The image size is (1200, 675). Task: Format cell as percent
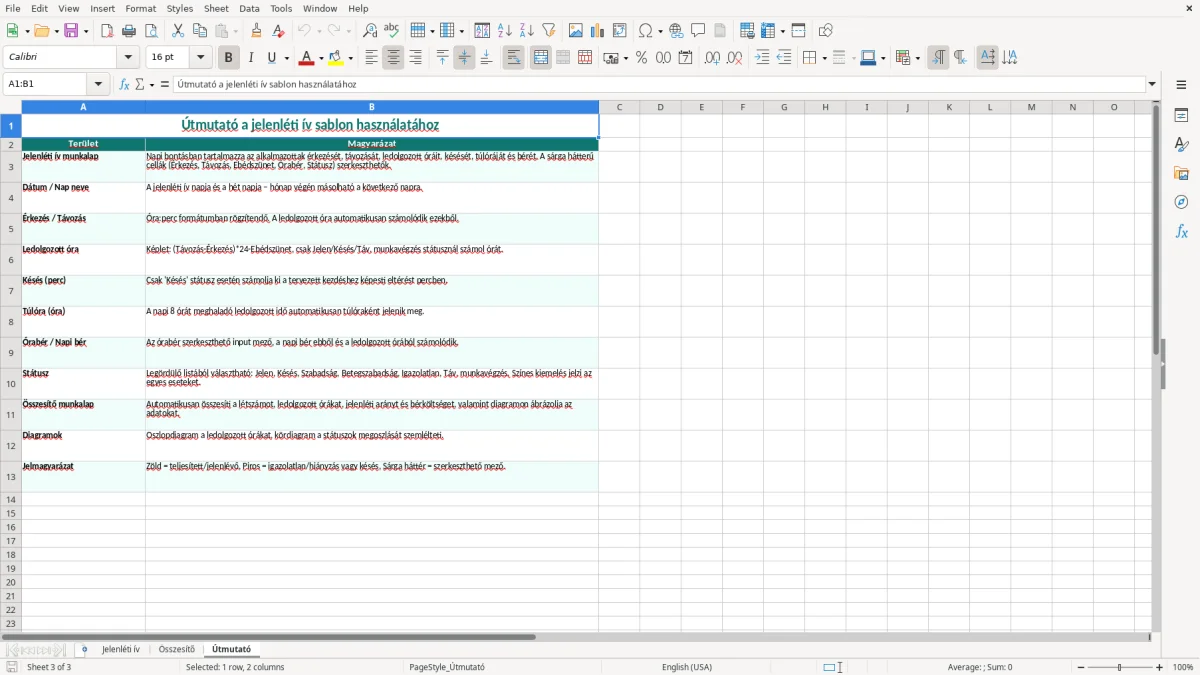[641, 58]
